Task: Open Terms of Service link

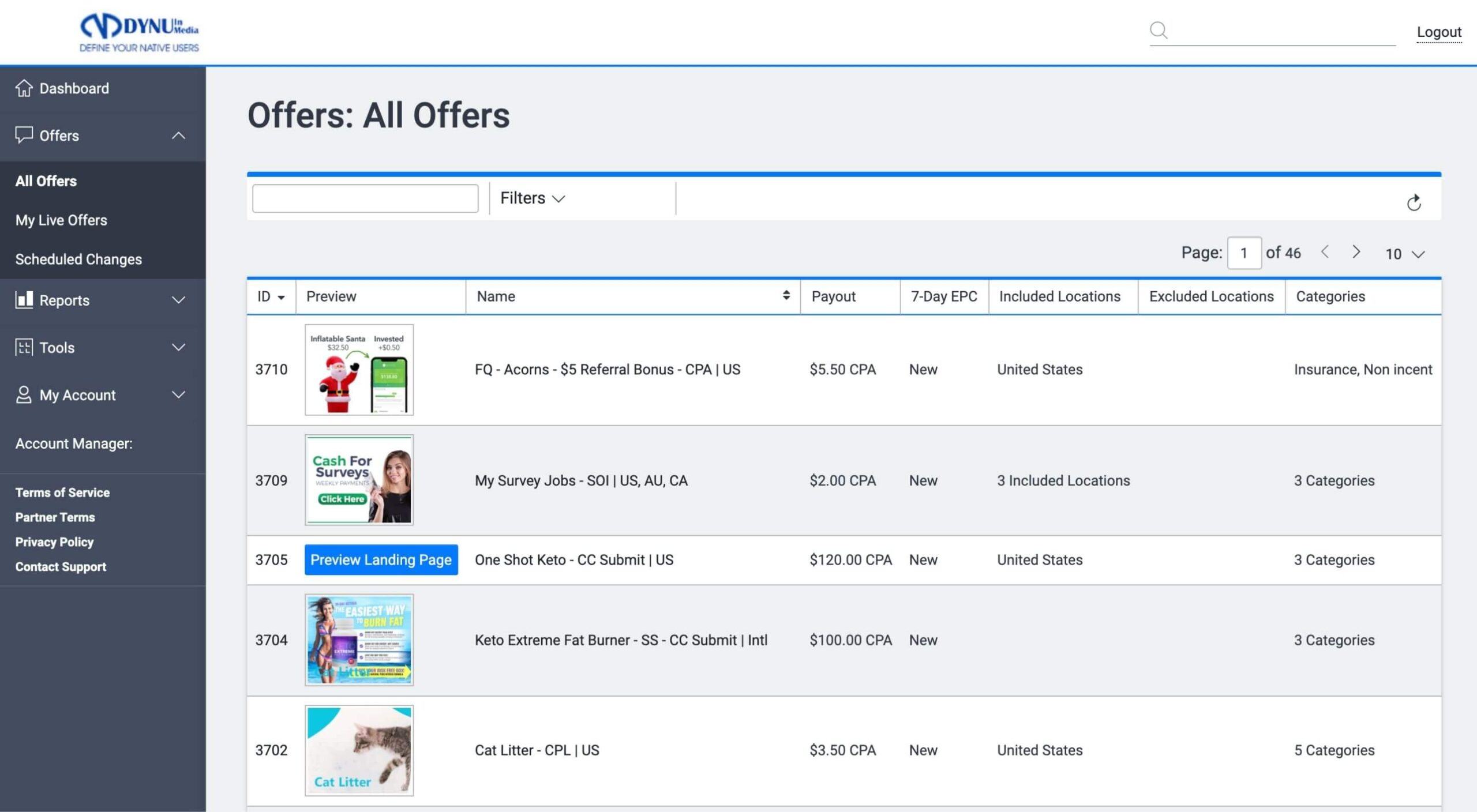Action: tap(62, 493)
